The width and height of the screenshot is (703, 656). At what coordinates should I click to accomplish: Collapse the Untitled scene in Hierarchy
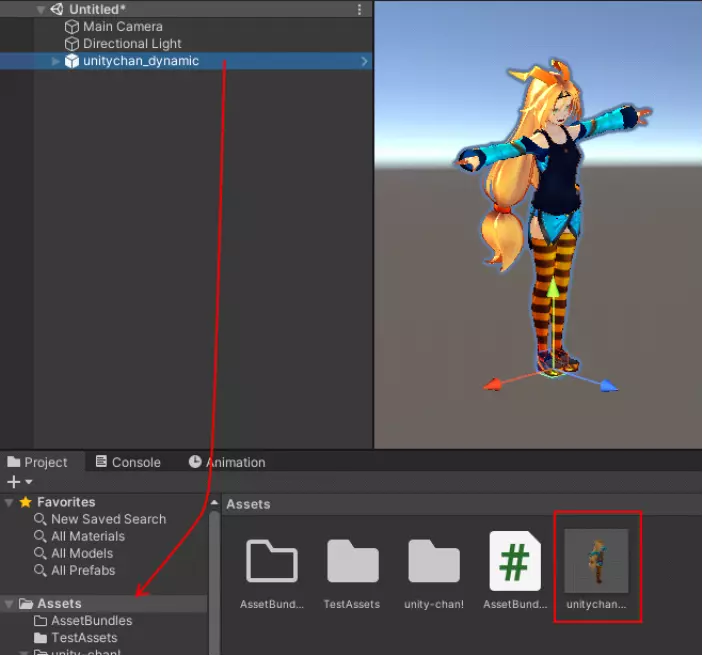pyautogui.click(x=41, y=9)
